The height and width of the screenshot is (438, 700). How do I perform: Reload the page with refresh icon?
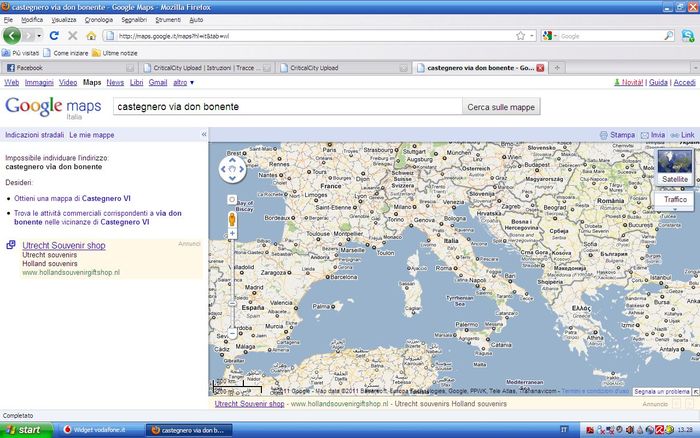(x=54, y=36)
